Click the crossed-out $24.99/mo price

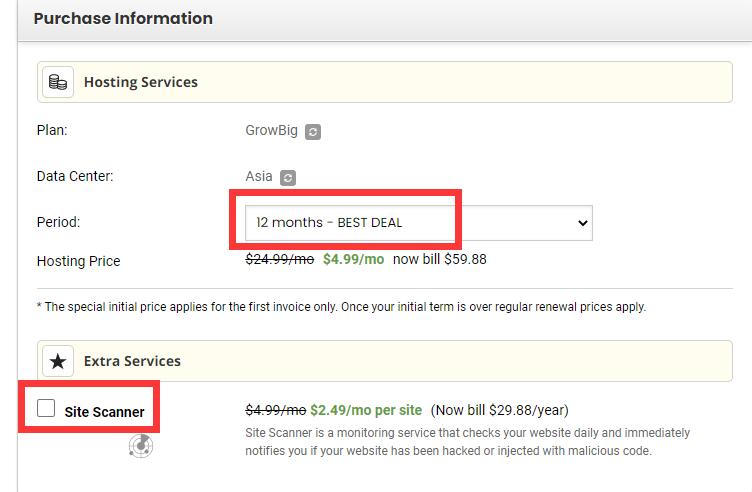coord(280,260)
